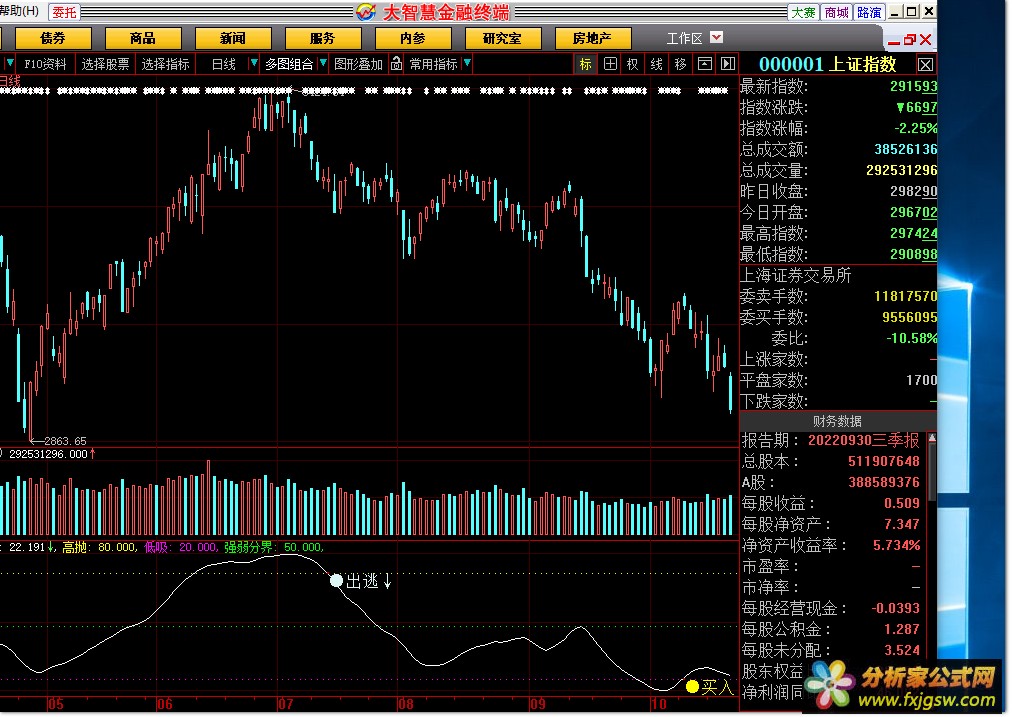Expand the 工作区 dropdown arrow
The image size is (1012, 717).
(x=716, y=37)
